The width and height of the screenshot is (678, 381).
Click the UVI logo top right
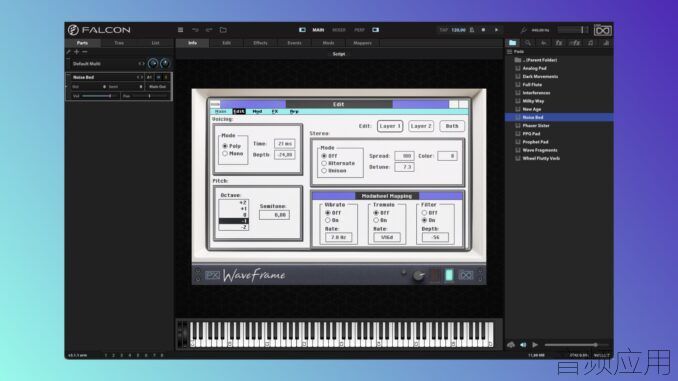(x=602, y=30)
